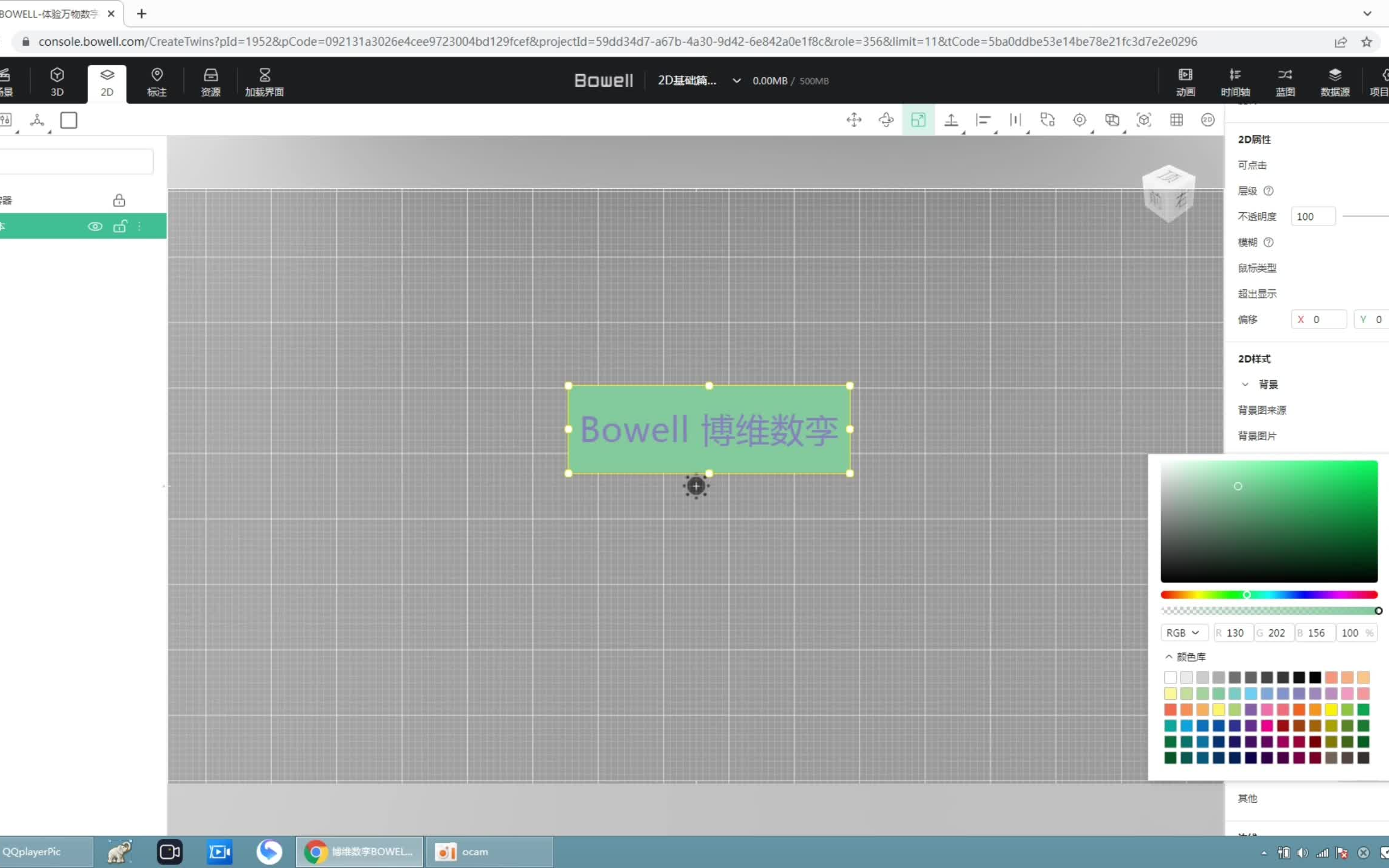Click the R value field showing 130
This screenshot has width=1389, height=868.
tap(1233, 633)
